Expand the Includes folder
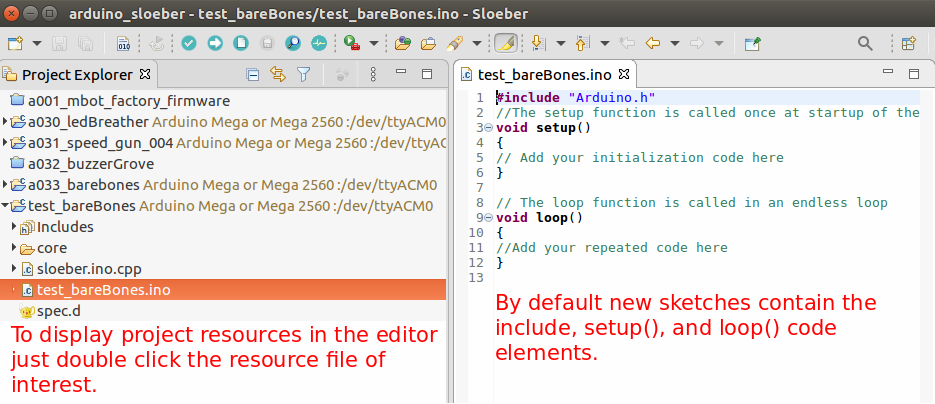The image size is (935, 404). pyautogui.click(x=14, y=227)
